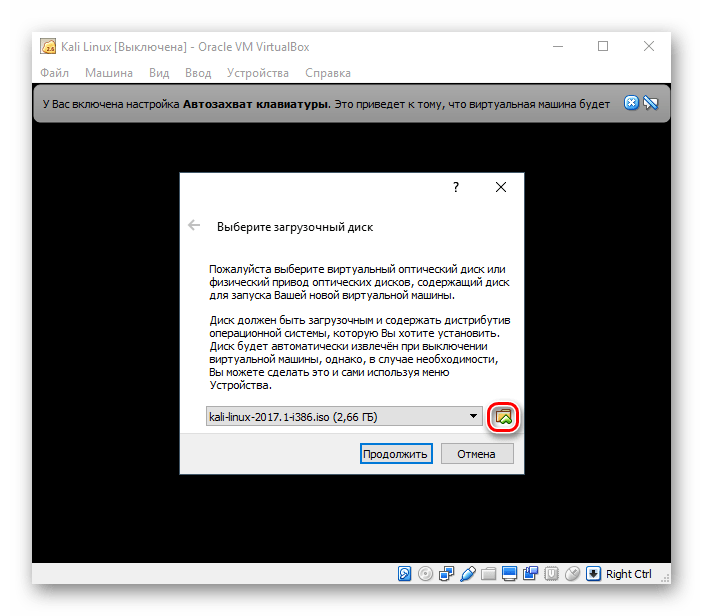
Task: Open the Машина menu
Action: 109,73
